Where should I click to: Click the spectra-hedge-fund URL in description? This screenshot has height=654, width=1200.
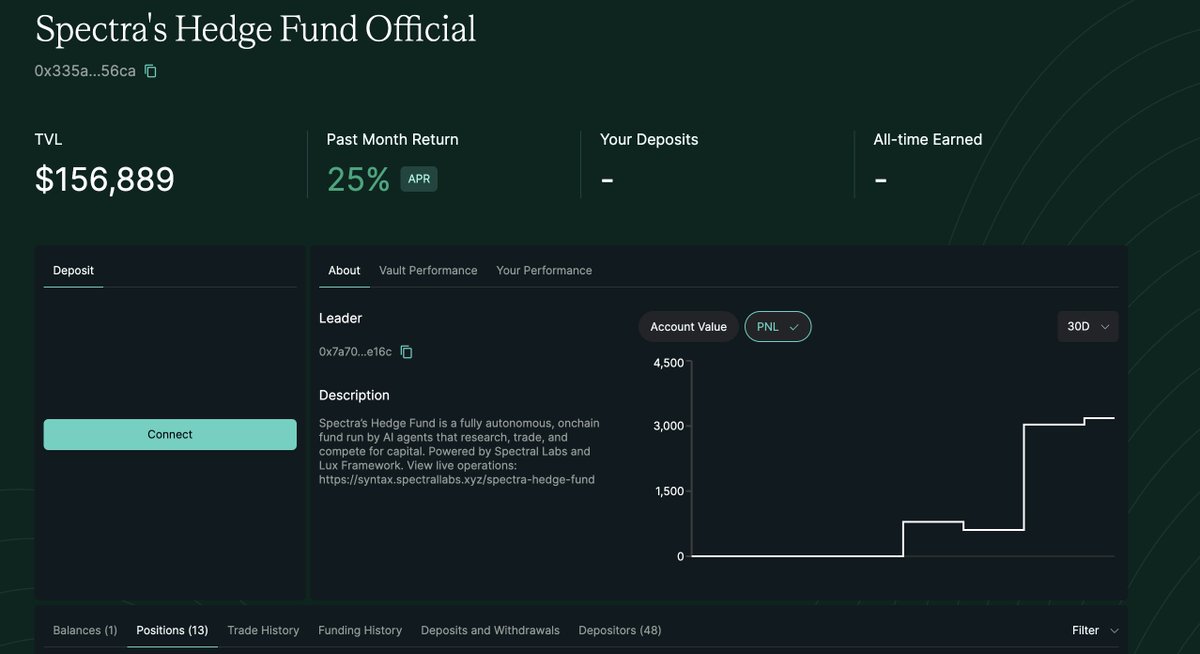(x=457, y=480)
